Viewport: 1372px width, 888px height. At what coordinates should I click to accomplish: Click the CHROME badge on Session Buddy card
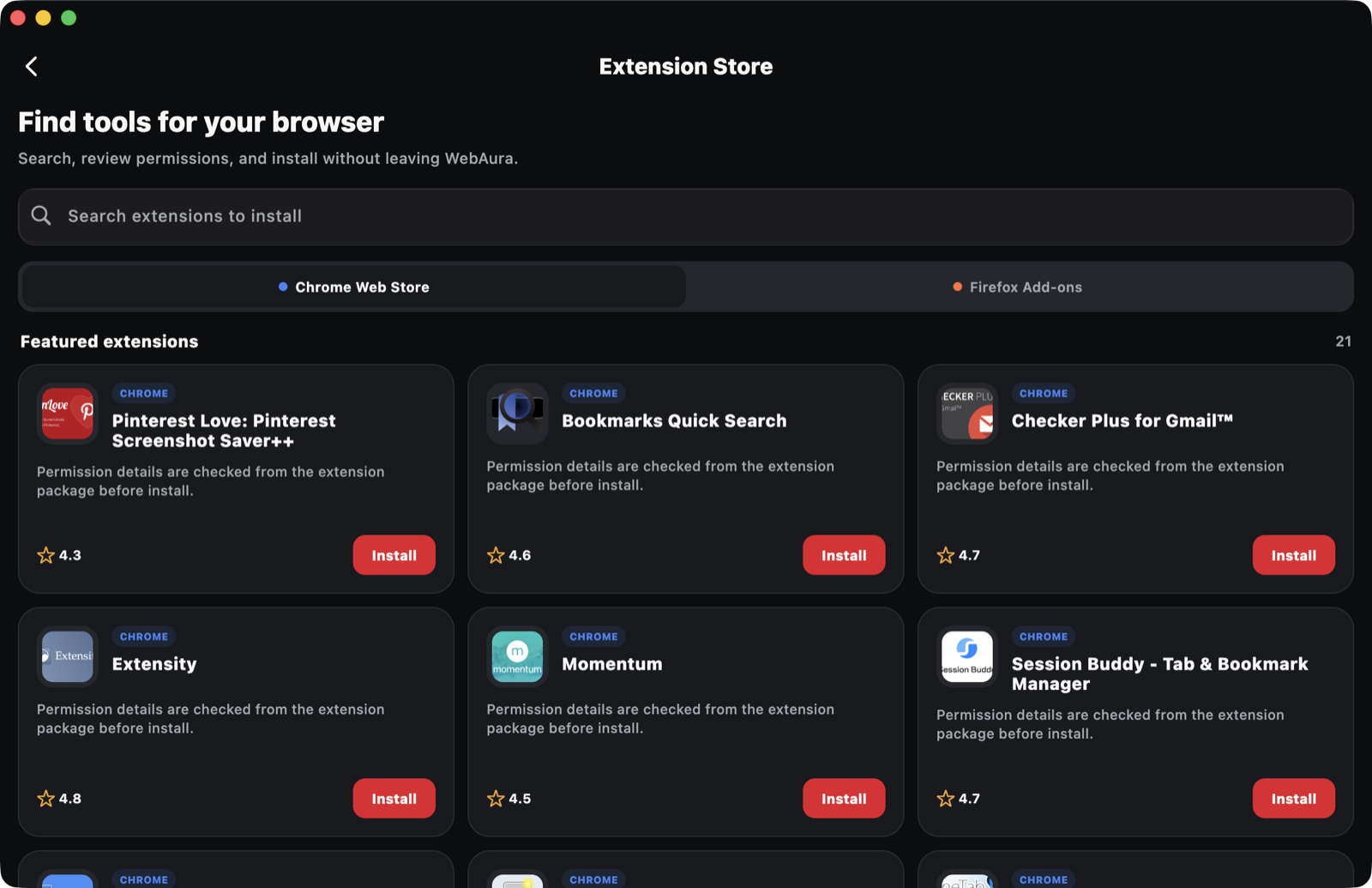(1044, 637)
